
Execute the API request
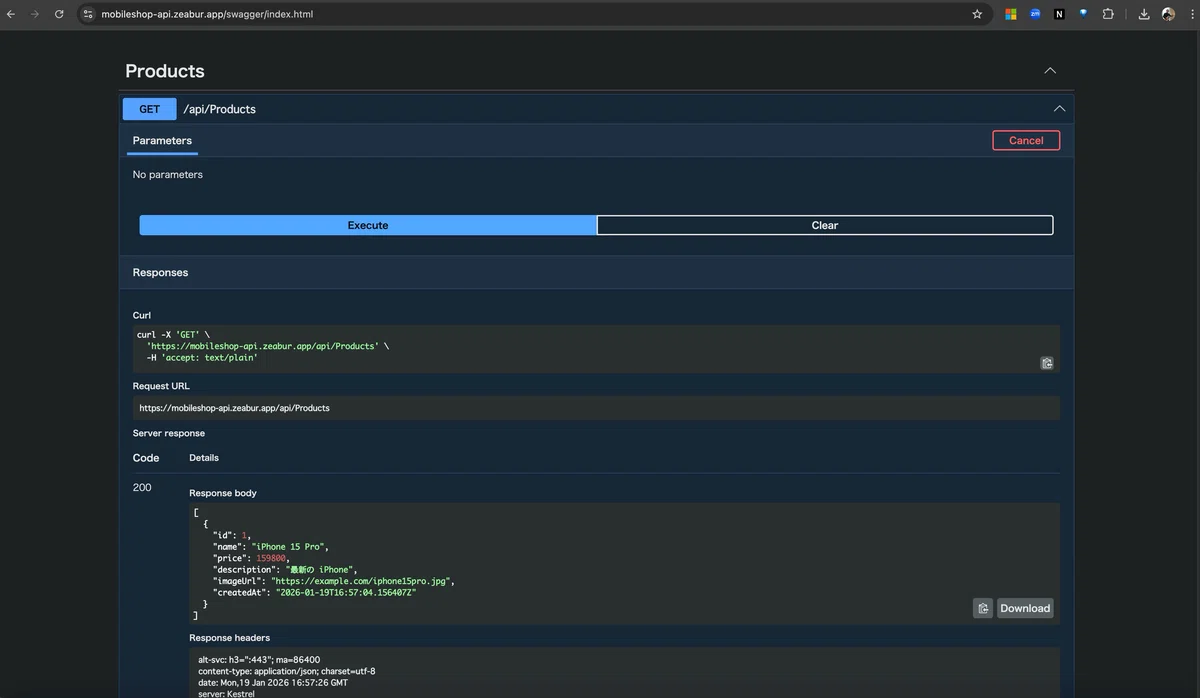[x=368, y=225]
